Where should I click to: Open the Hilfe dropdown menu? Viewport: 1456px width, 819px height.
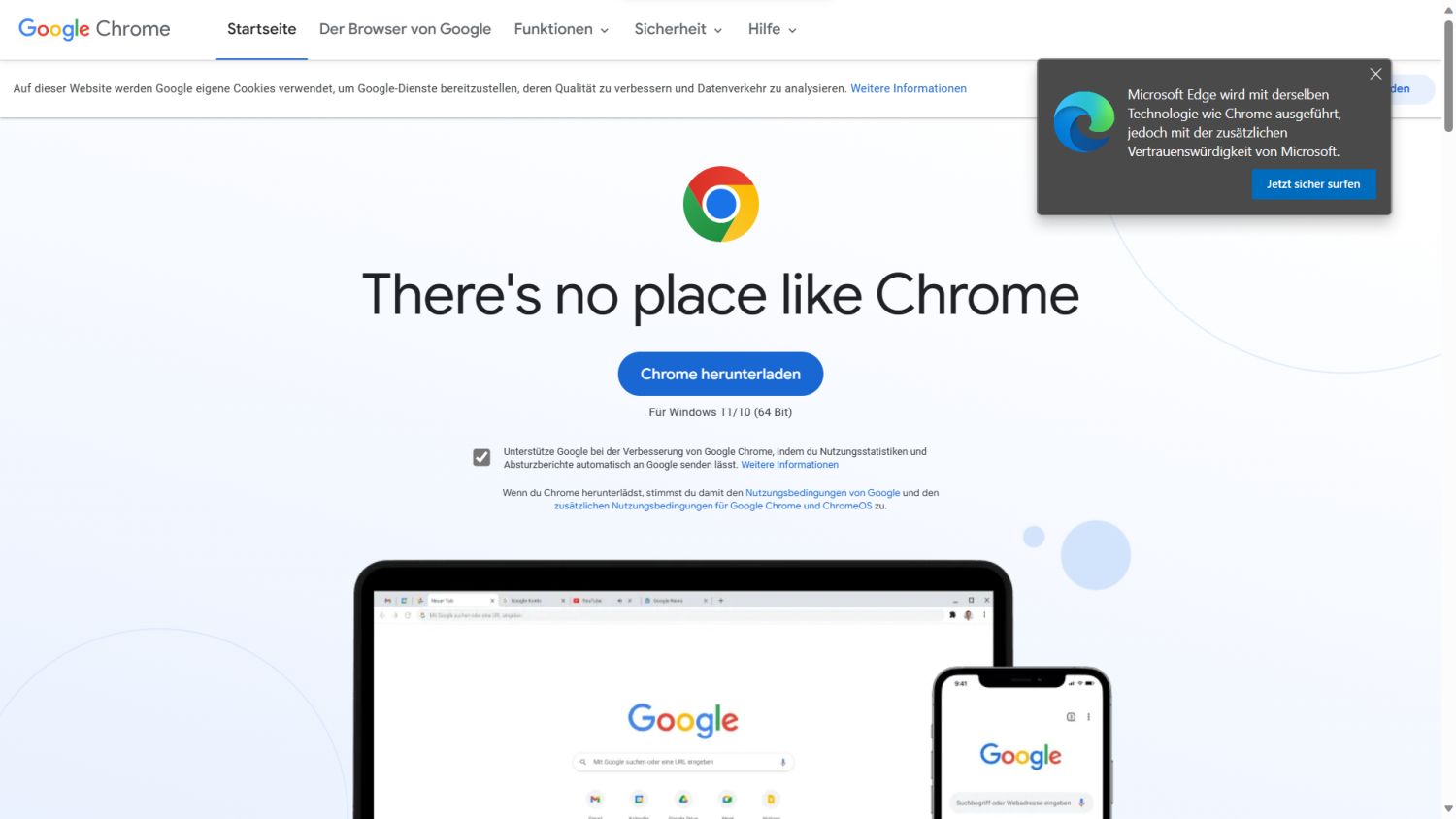[x=772, y=29]
